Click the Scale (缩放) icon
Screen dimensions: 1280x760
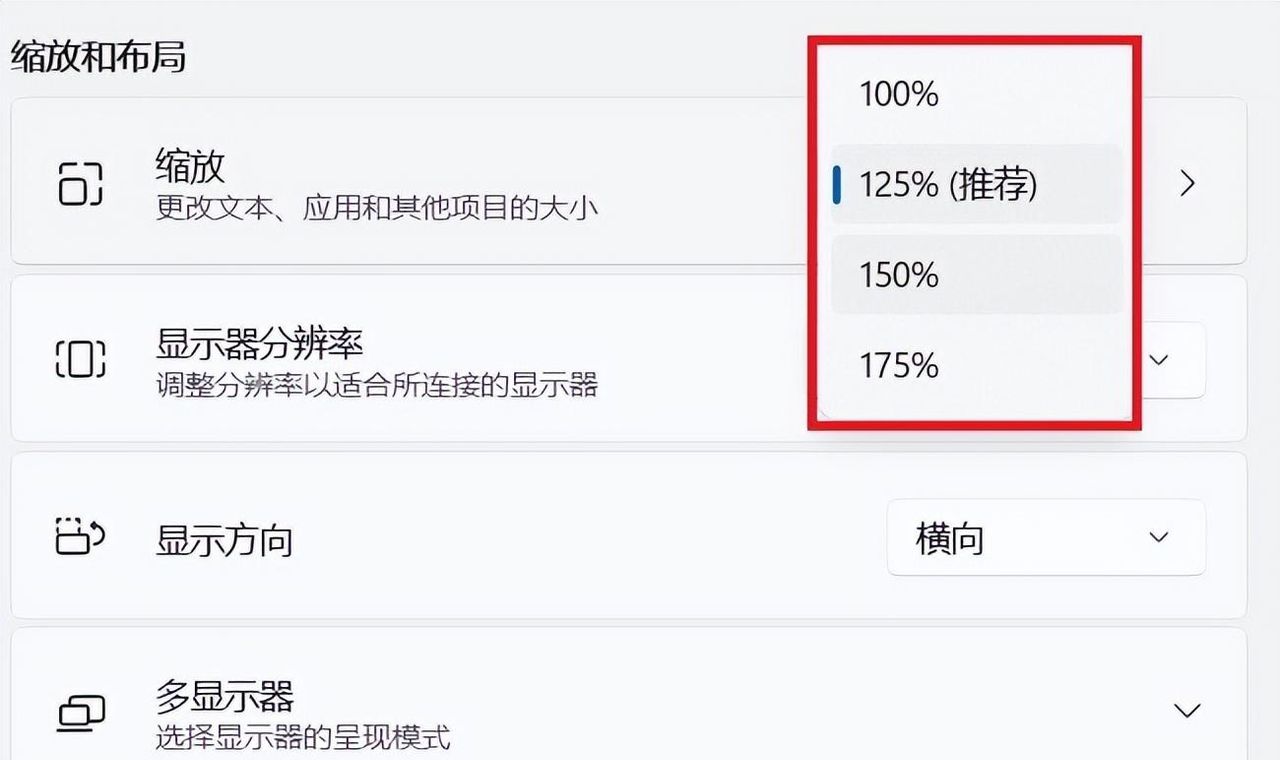click(80, 184)
